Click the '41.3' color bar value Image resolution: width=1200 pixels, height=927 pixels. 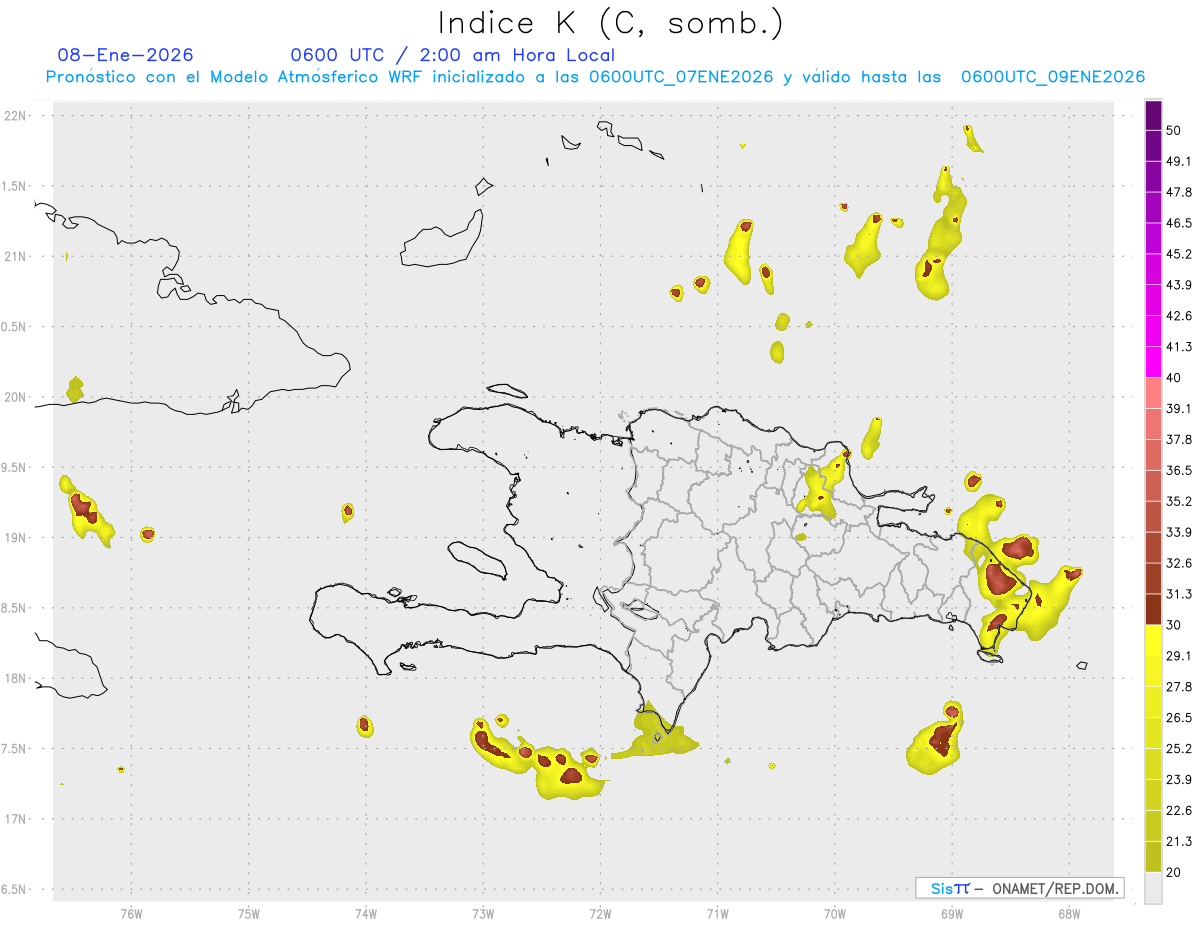click(1178, 347)
